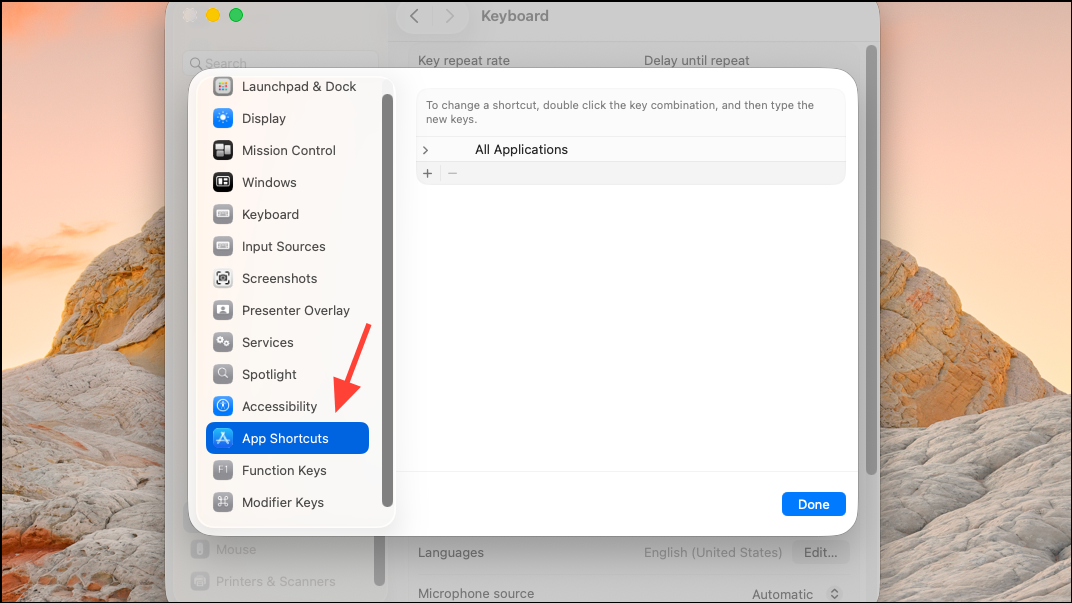1072x603 pixels.
Task: Select the Launchpad & Dock icon
Action: tap(223, 86)
